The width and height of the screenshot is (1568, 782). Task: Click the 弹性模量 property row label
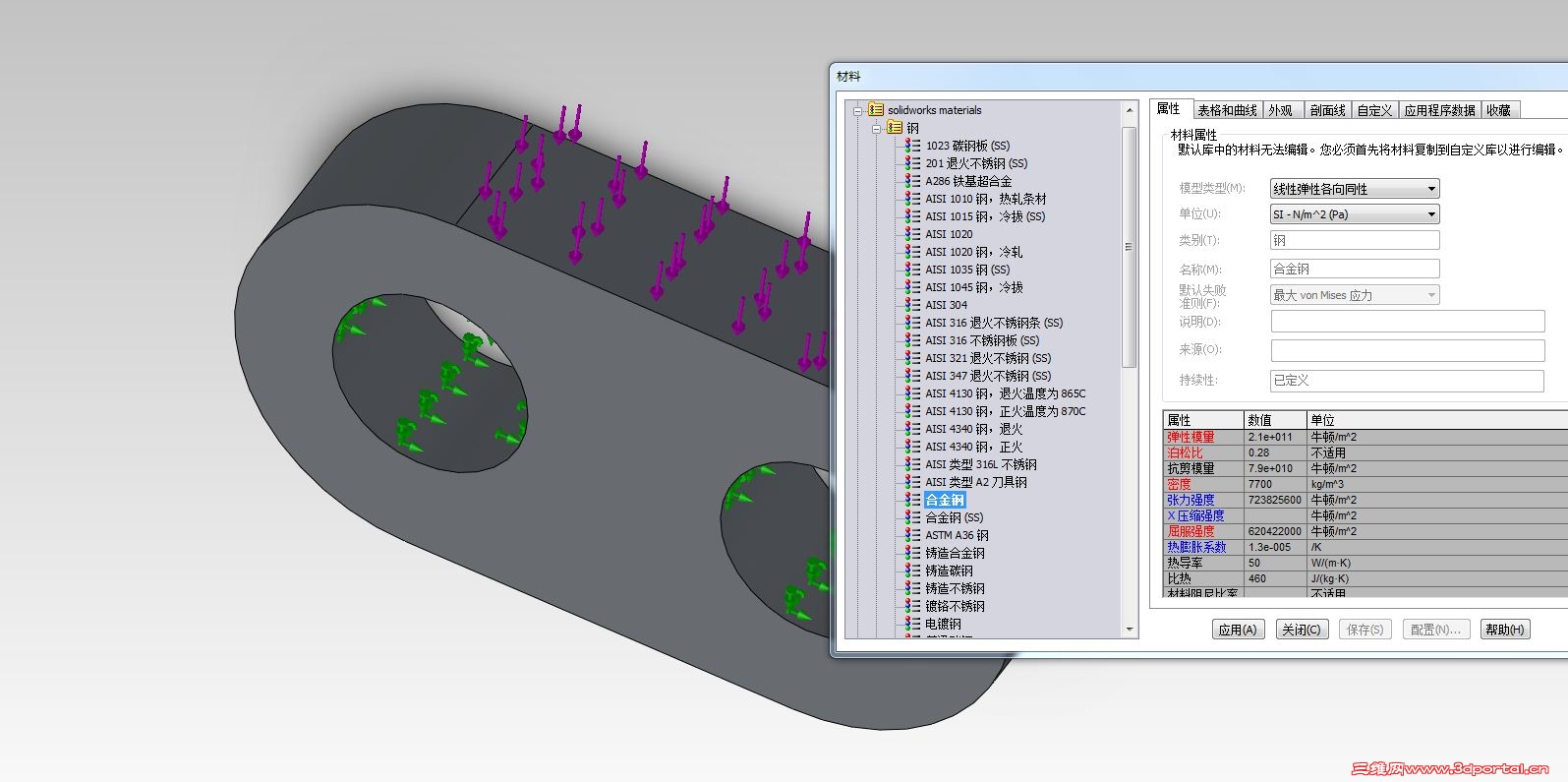[1191, 437]
